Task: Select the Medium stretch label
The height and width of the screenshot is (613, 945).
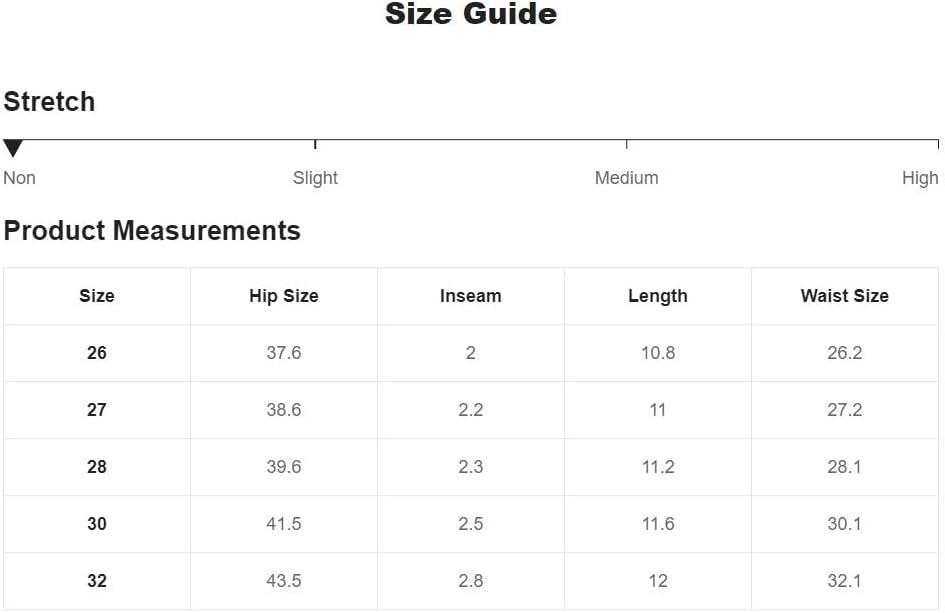Action: pos(626,178)
